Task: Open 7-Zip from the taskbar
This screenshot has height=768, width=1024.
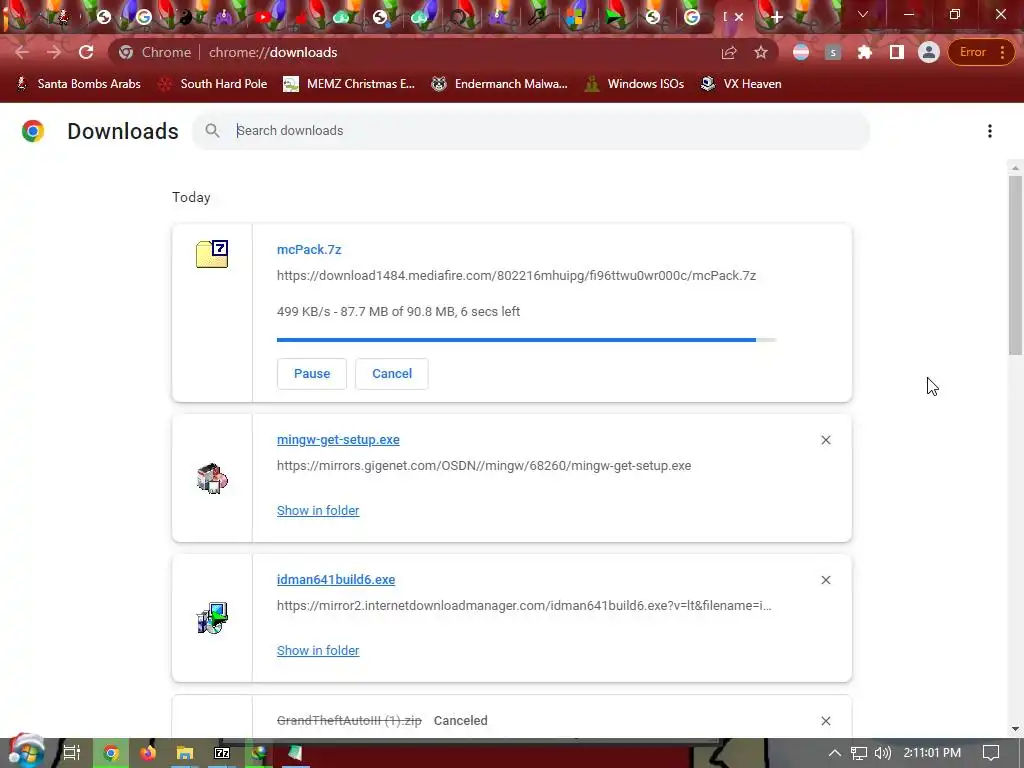Action: click(x=222, y=753)
